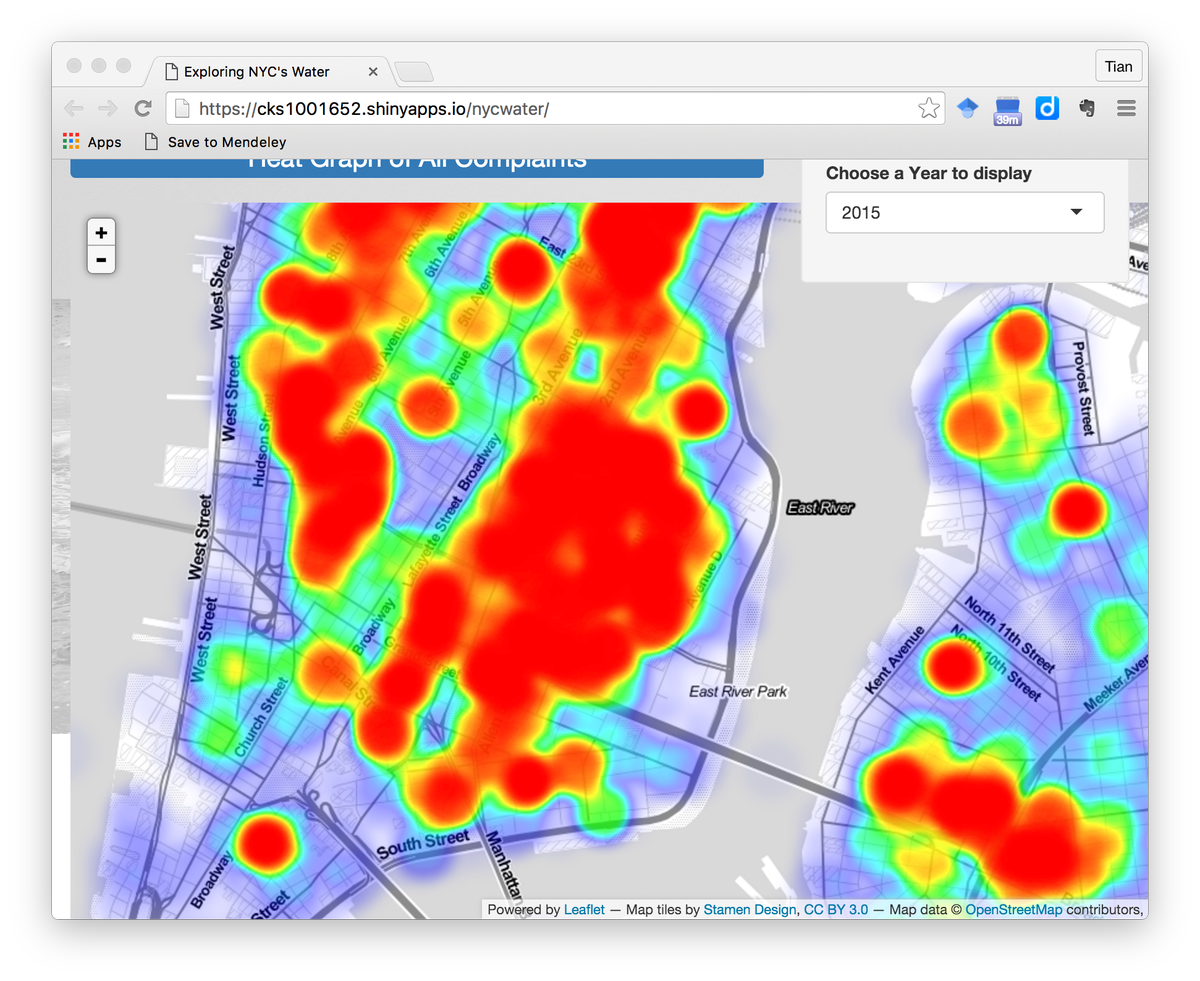1200x981 pixels.
Task: Close the Exploring NYC's Water tab
Action: point(373,72)
